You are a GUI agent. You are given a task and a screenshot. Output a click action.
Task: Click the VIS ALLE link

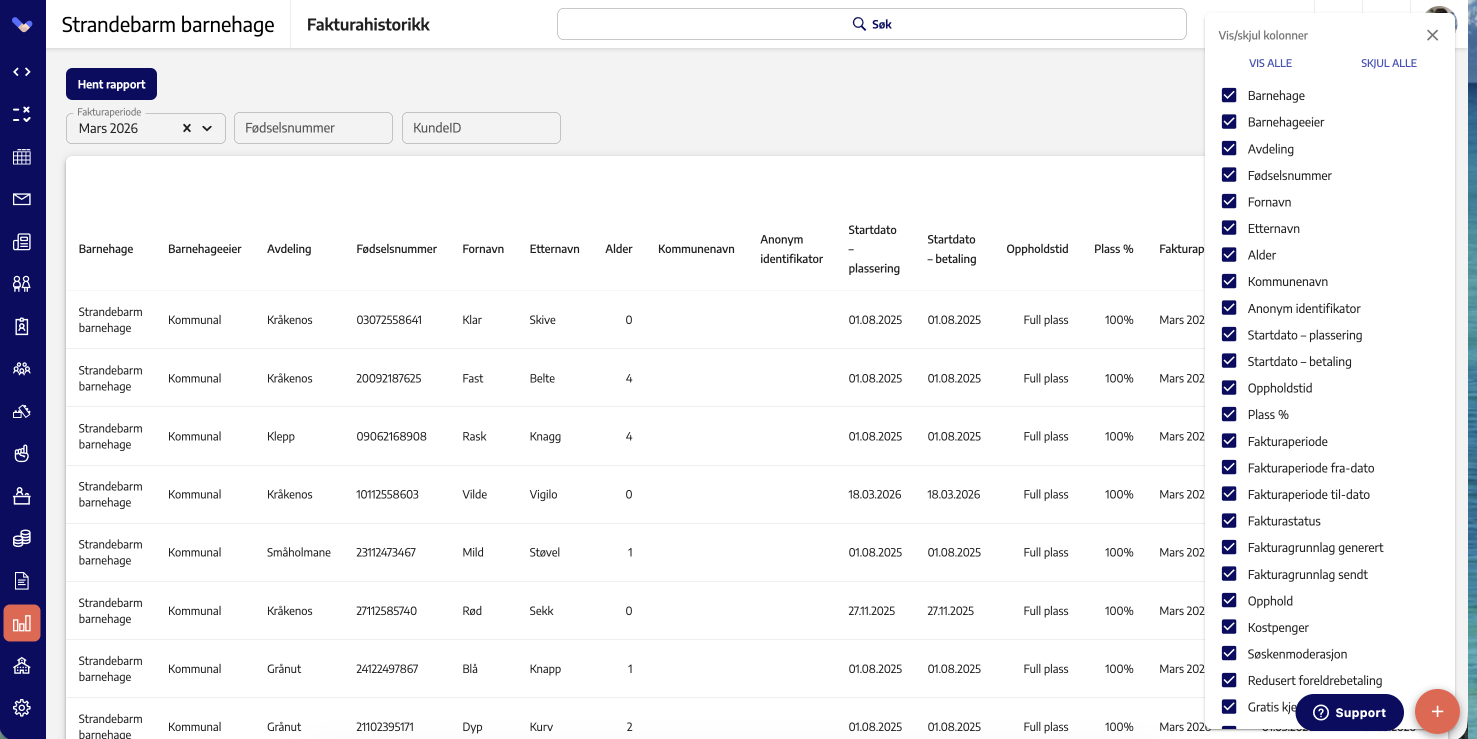[x=1270, y=63]
